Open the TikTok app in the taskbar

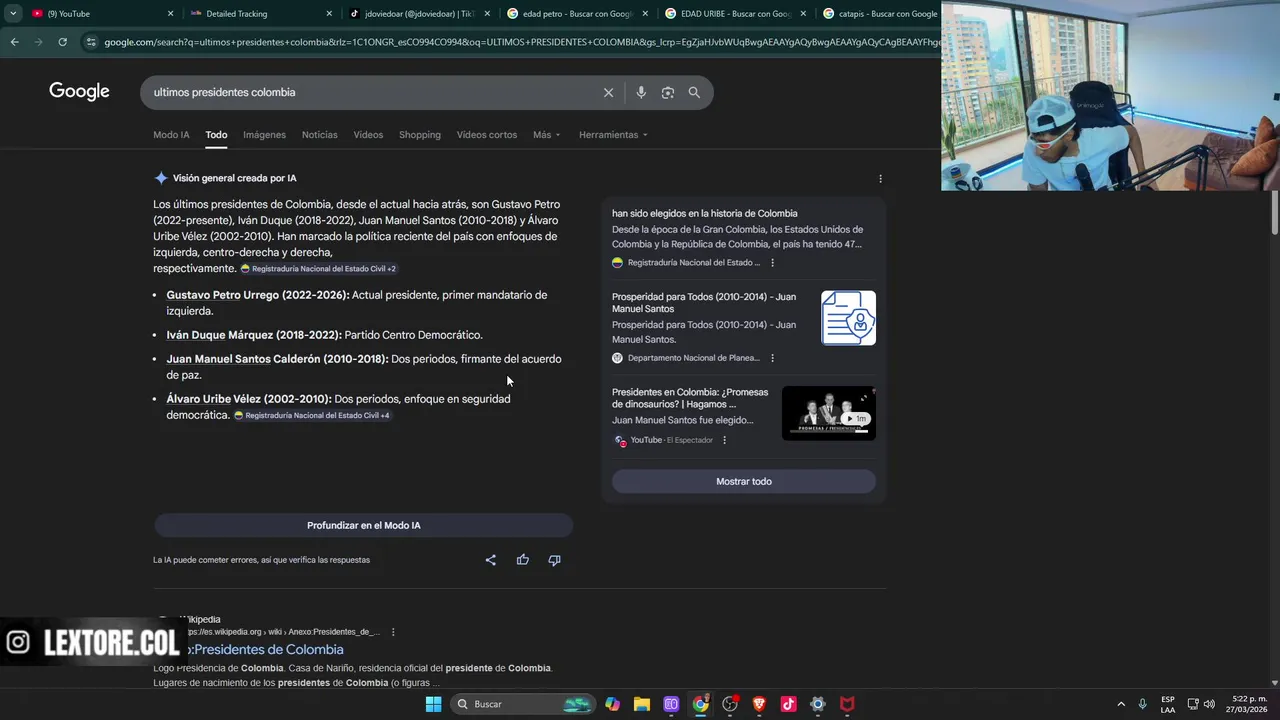point(788,704)
